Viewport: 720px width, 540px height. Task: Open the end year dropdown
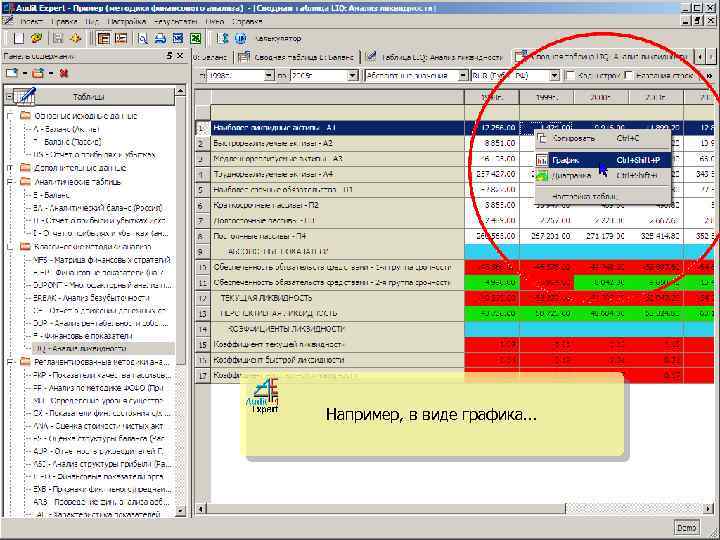352,75
